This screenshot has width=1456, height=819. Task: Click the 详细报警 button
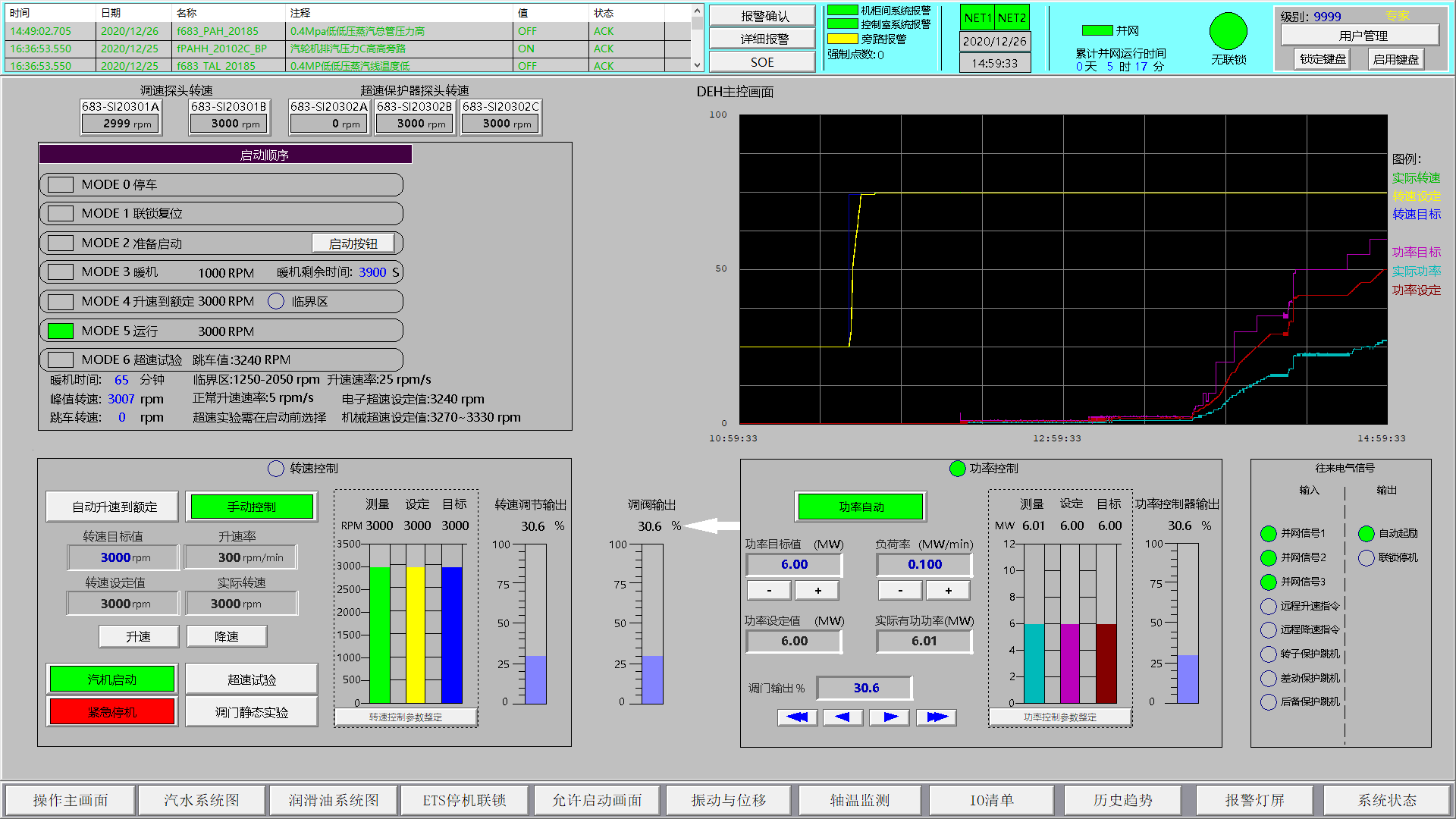tap(763, 39)
